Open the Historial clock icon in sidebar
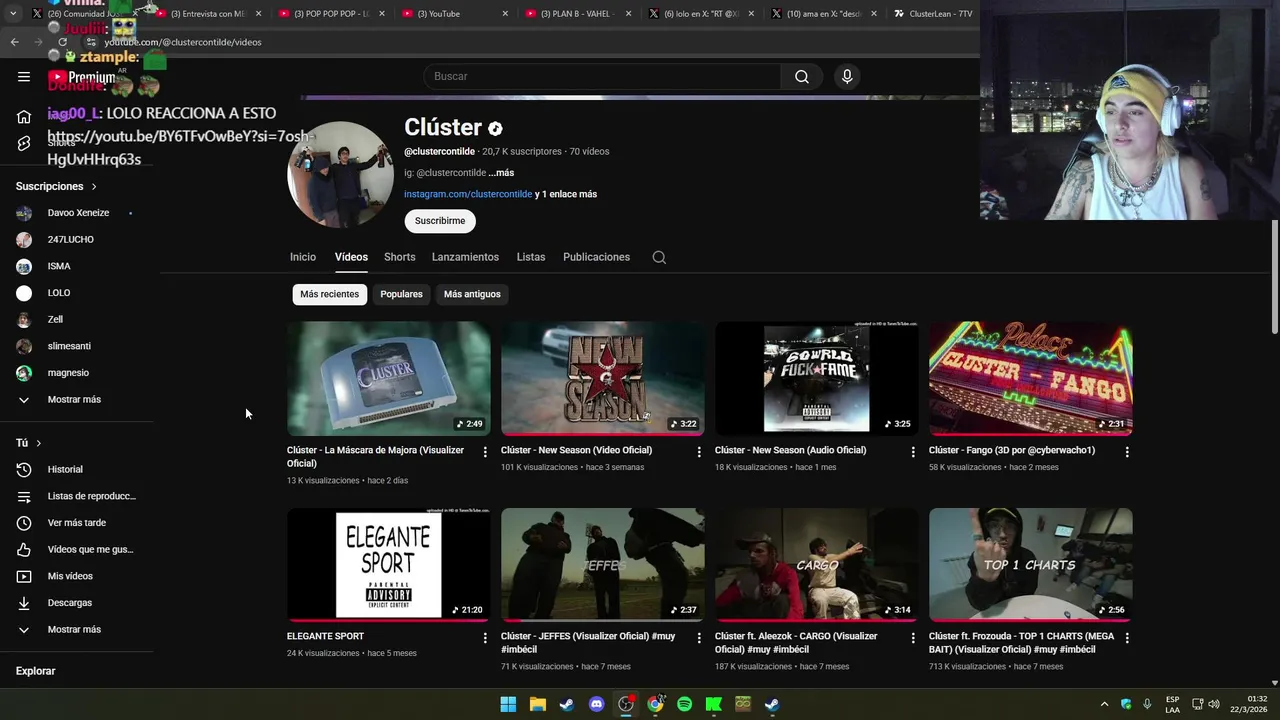The width and height of the screenshot is (1280, 720). (x=24, y=469)
